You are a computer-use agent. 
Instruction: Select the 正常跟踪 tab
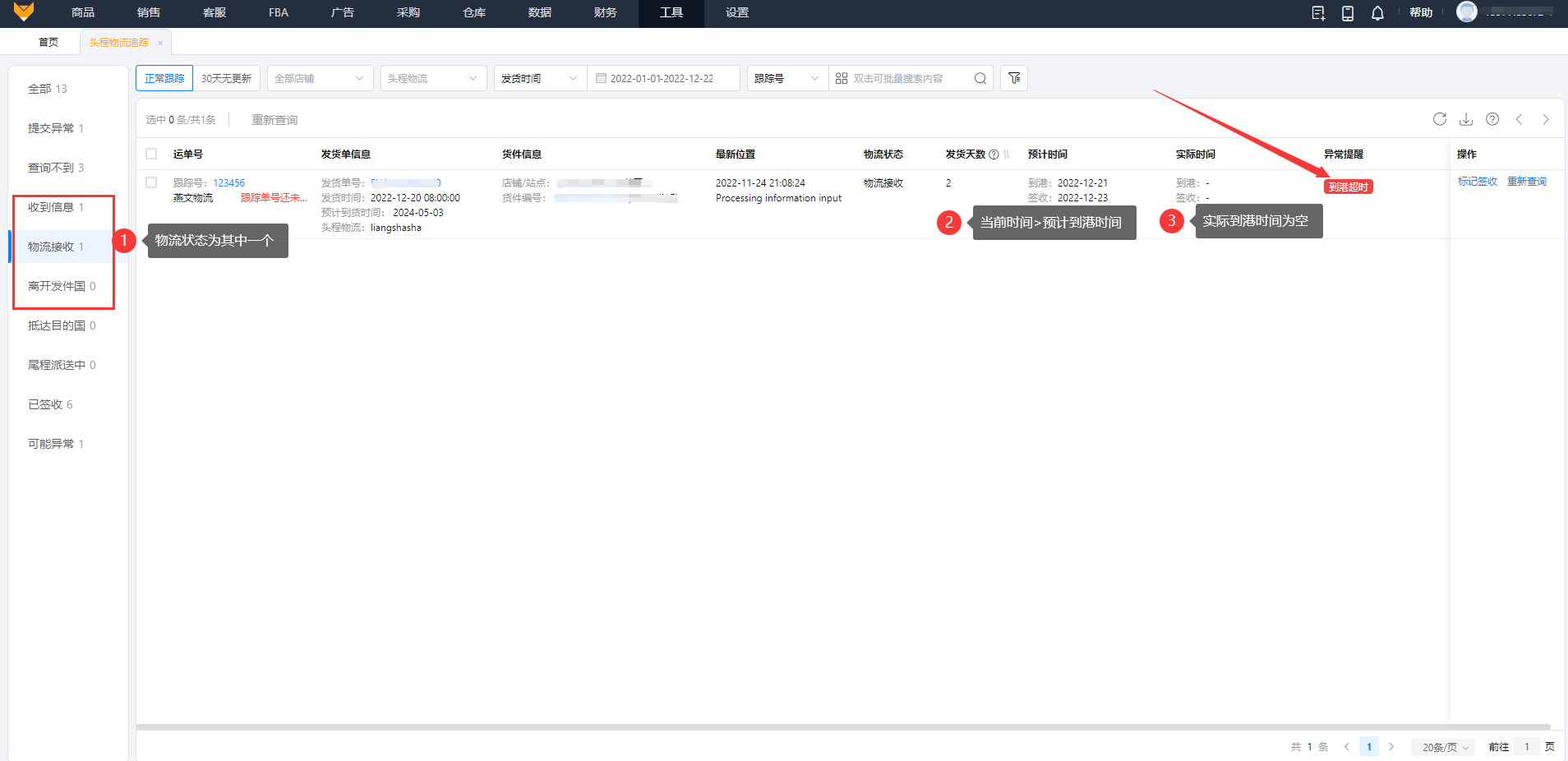pyautogui.click(x=164, y=78)
